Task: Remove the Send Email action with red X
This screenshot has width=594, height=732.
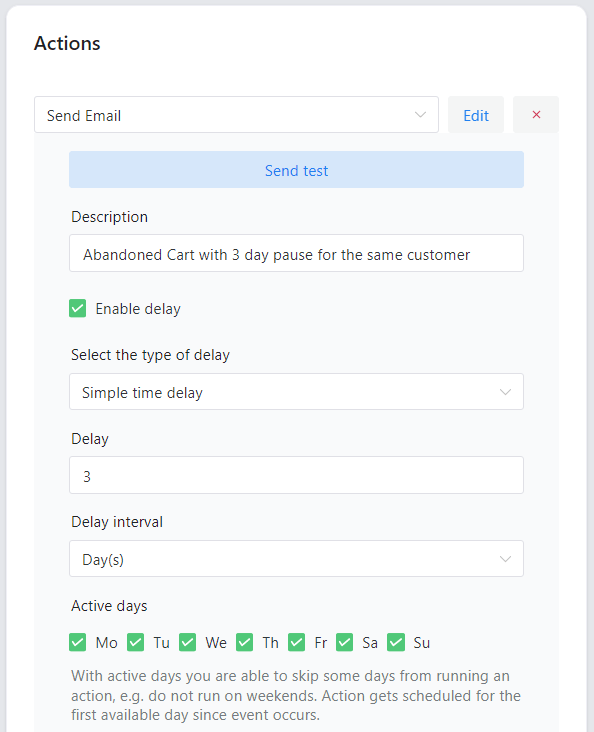Action: 536,115
